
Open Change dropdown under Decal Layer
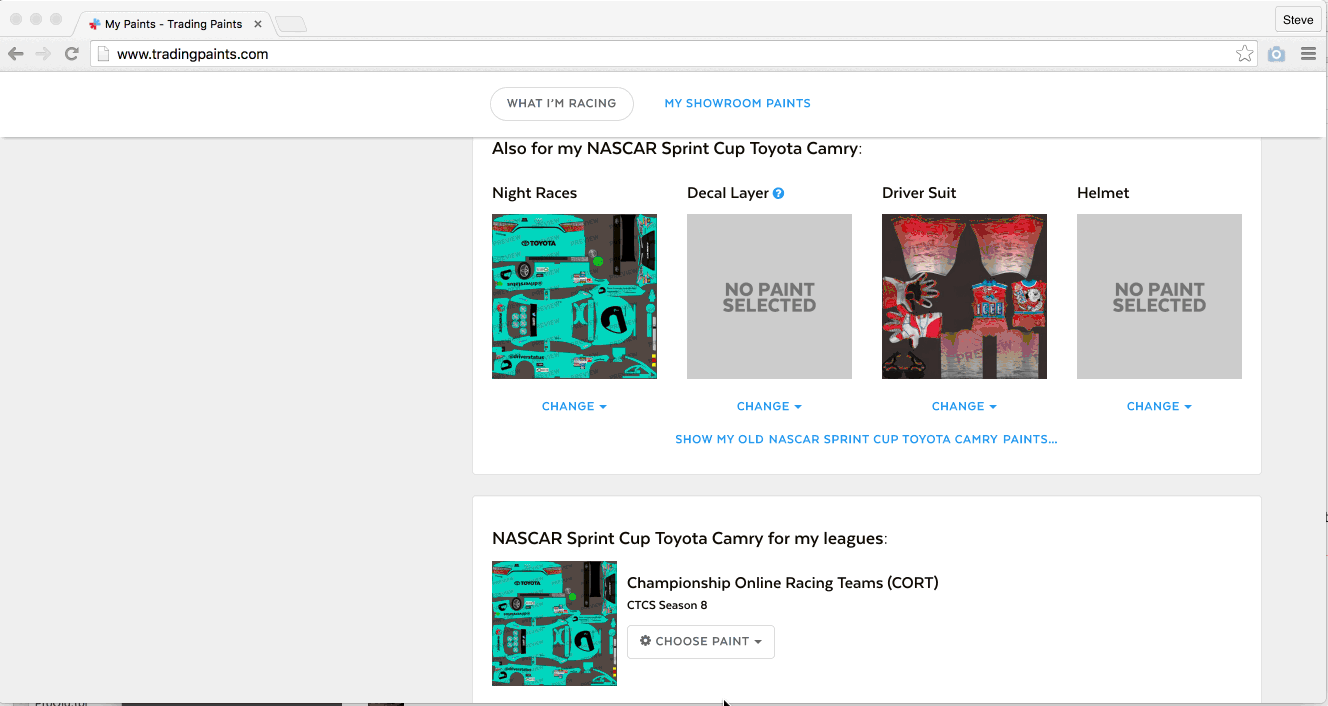[x=769, y=406]
